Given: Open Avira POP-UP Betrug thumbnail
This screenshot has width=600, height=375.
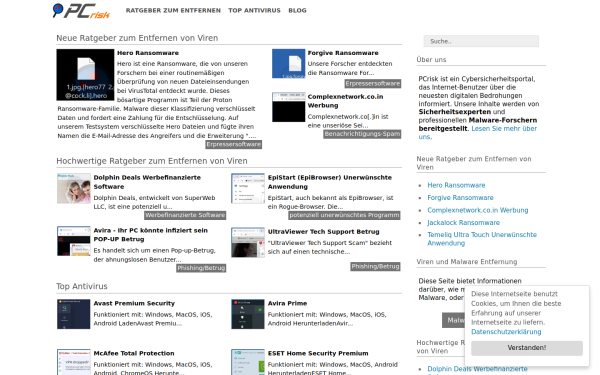Looking at the screenshot, I should (x=73, y=241).
